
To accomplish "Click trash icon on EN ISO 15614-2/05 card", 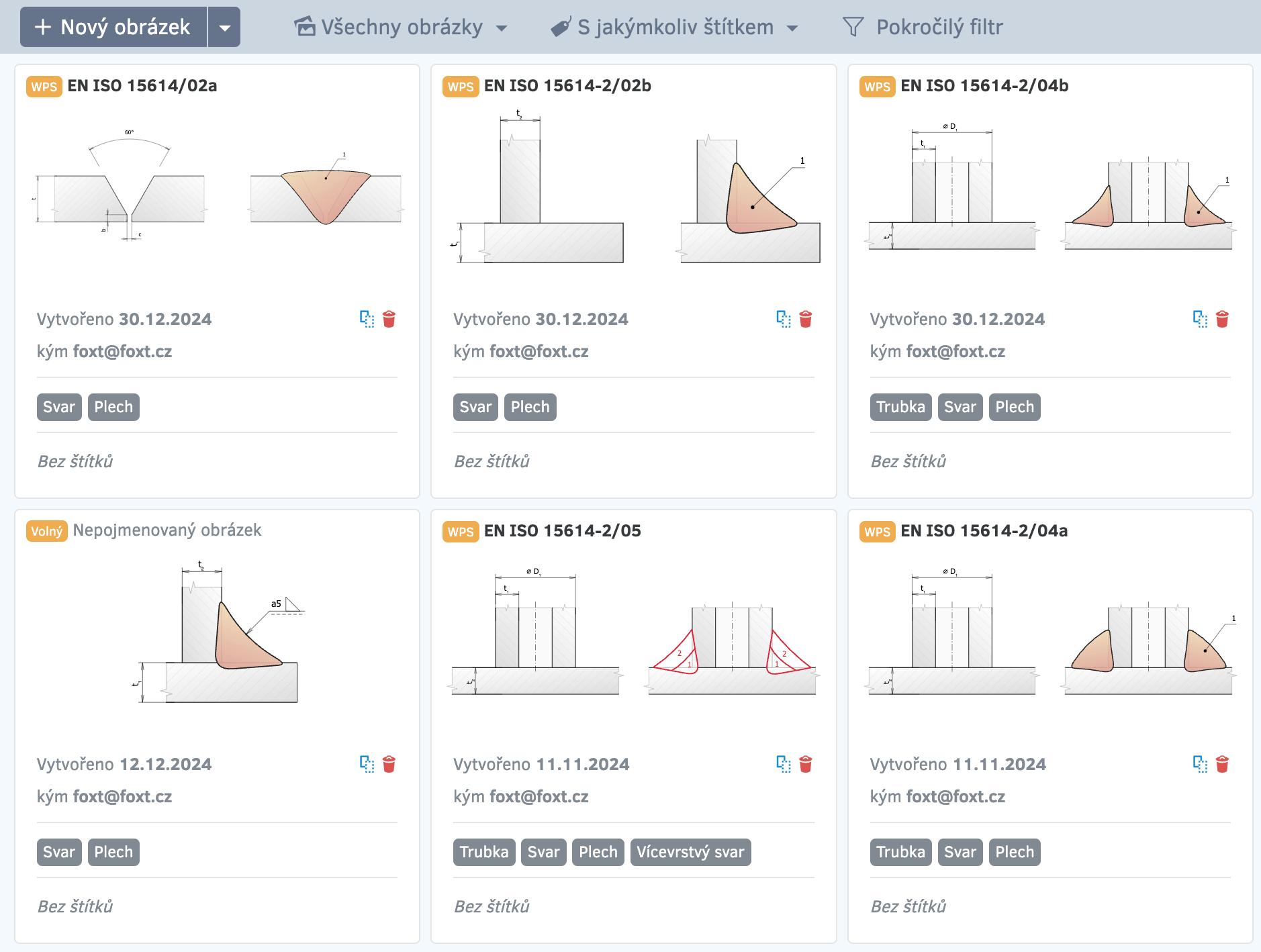I will pyautogui.click(x=806, y=764).
